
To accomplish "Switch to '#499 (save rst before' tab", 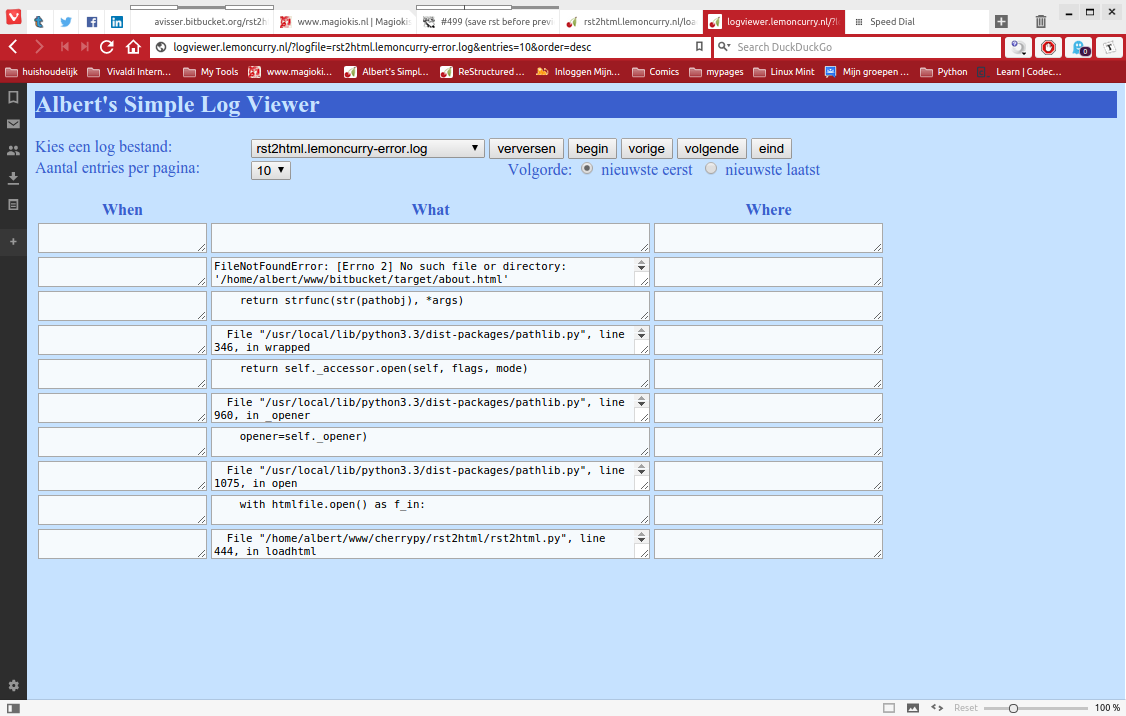I will click(x=488, y=22).
